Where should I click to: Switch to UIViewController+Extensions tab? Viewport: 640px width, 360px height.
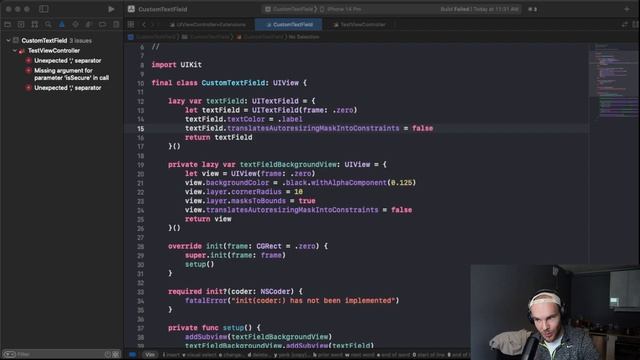coord(208,24)
